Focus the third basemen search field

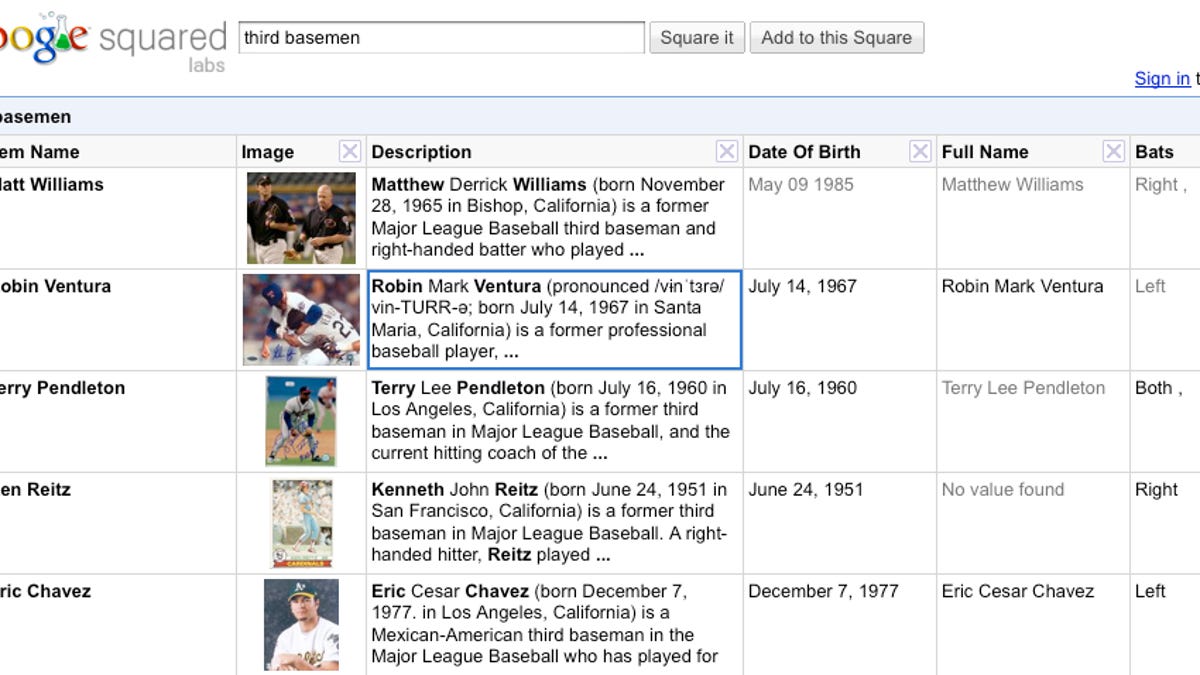441,38
